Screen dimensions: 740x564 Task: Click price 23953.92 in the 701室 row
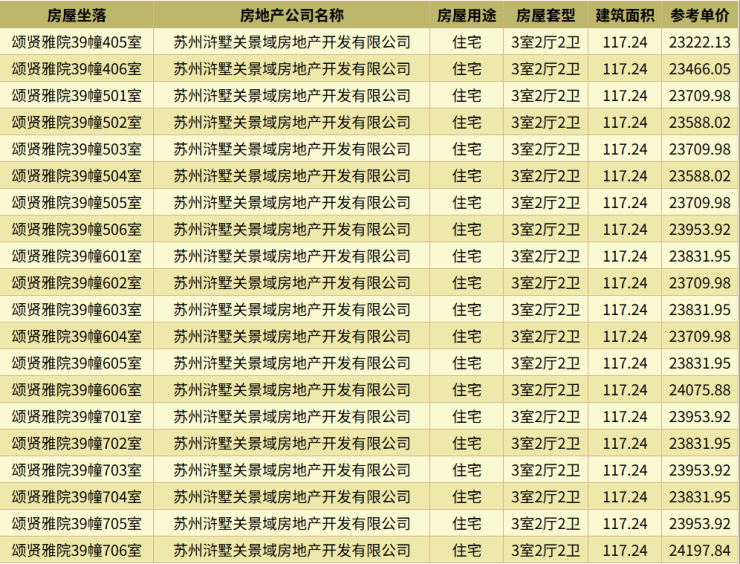pos(700,417)
